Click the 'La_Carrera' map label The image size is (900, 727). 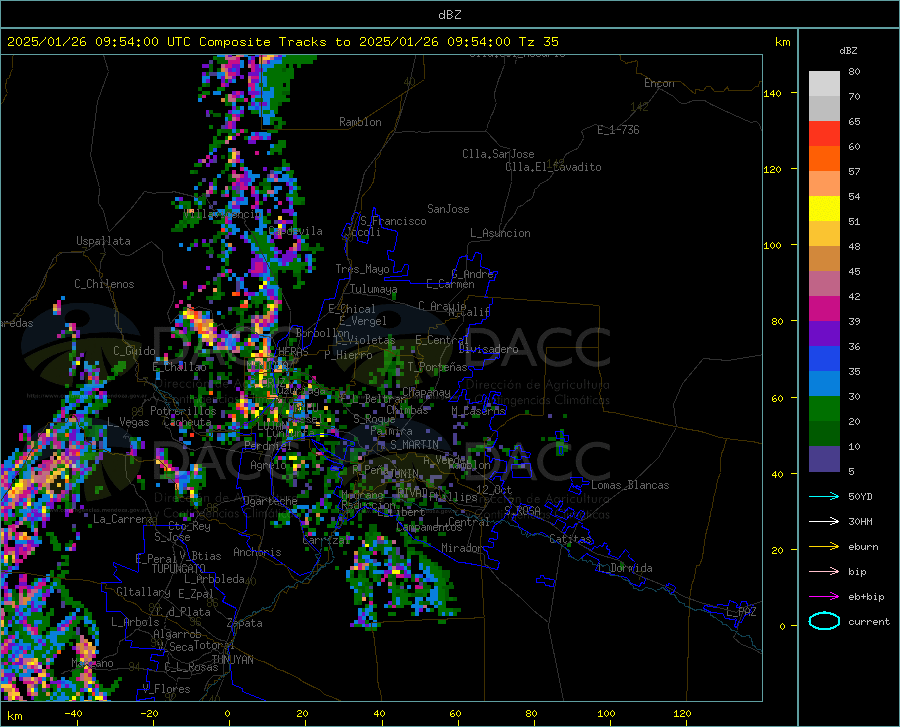pos(123,519)
